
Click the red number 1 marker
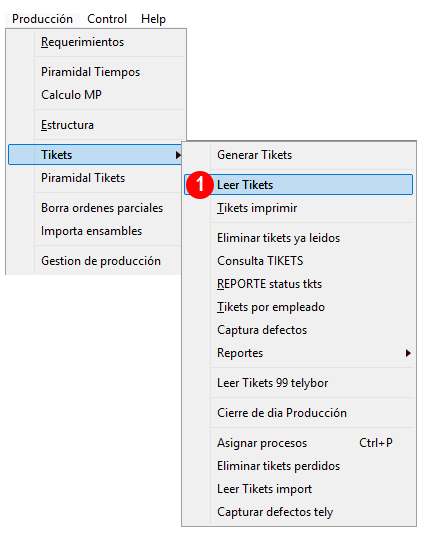pyautogui.click(x=200, y=185)
